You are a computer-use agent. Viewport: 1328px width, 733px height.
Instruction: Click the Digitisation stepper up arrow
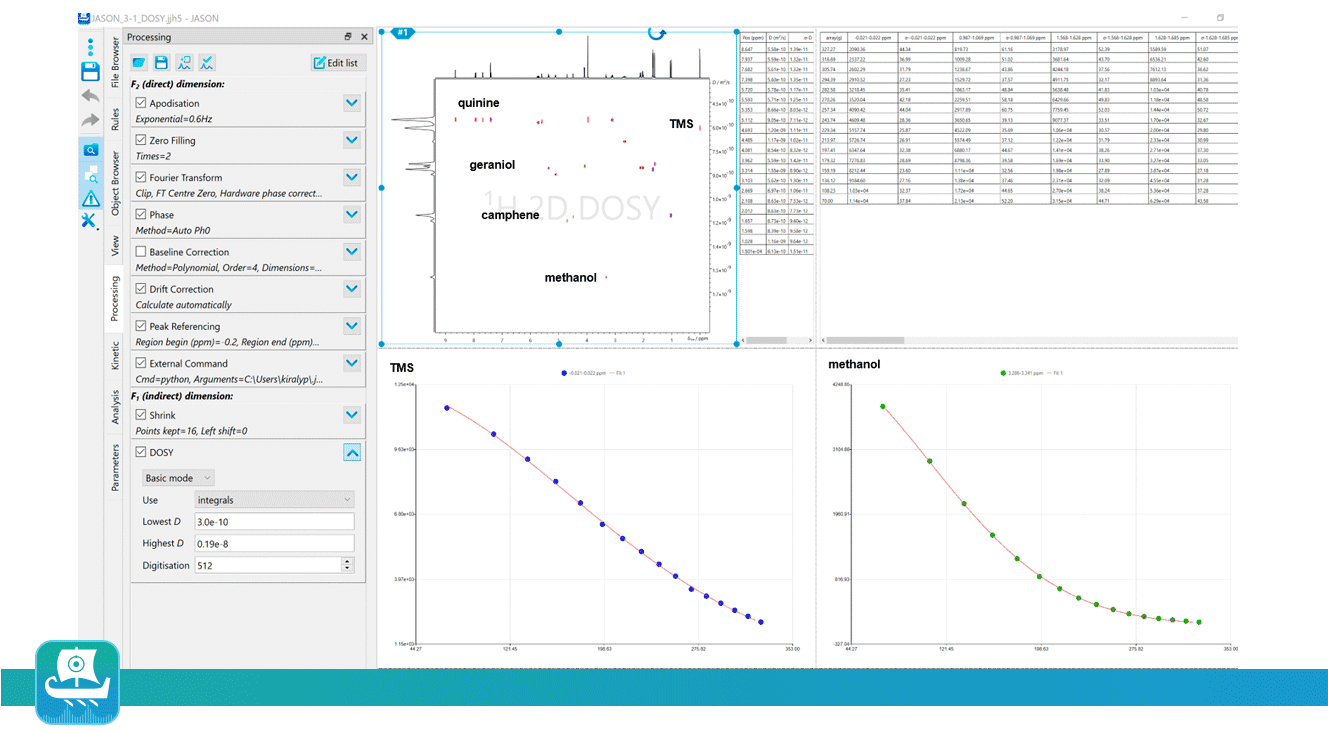[347, 561]
